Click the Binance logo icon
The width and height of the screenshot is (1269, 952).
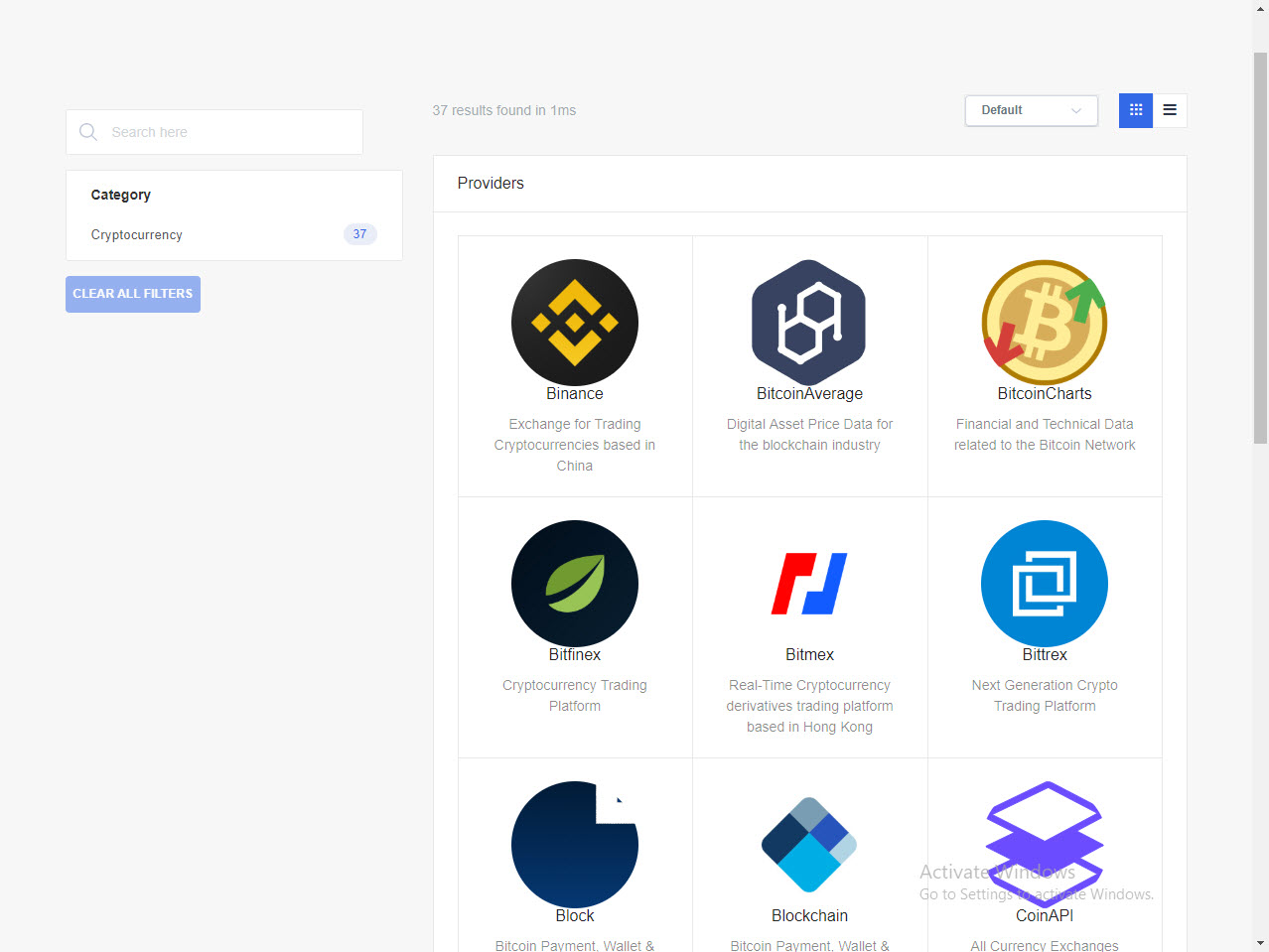click(x=575, y=323)
